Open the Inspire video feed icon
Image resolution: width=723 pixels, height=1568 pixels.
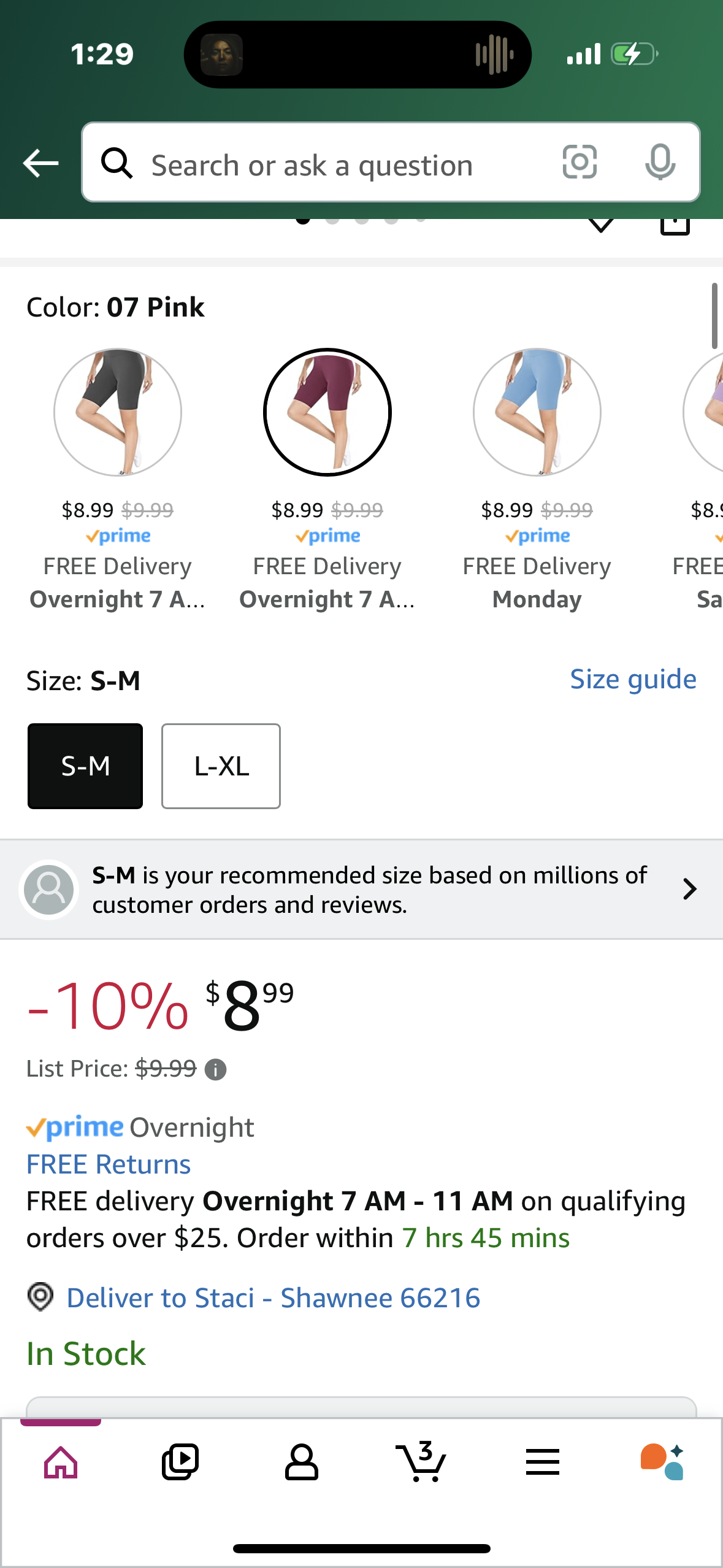coord(180,1462)
